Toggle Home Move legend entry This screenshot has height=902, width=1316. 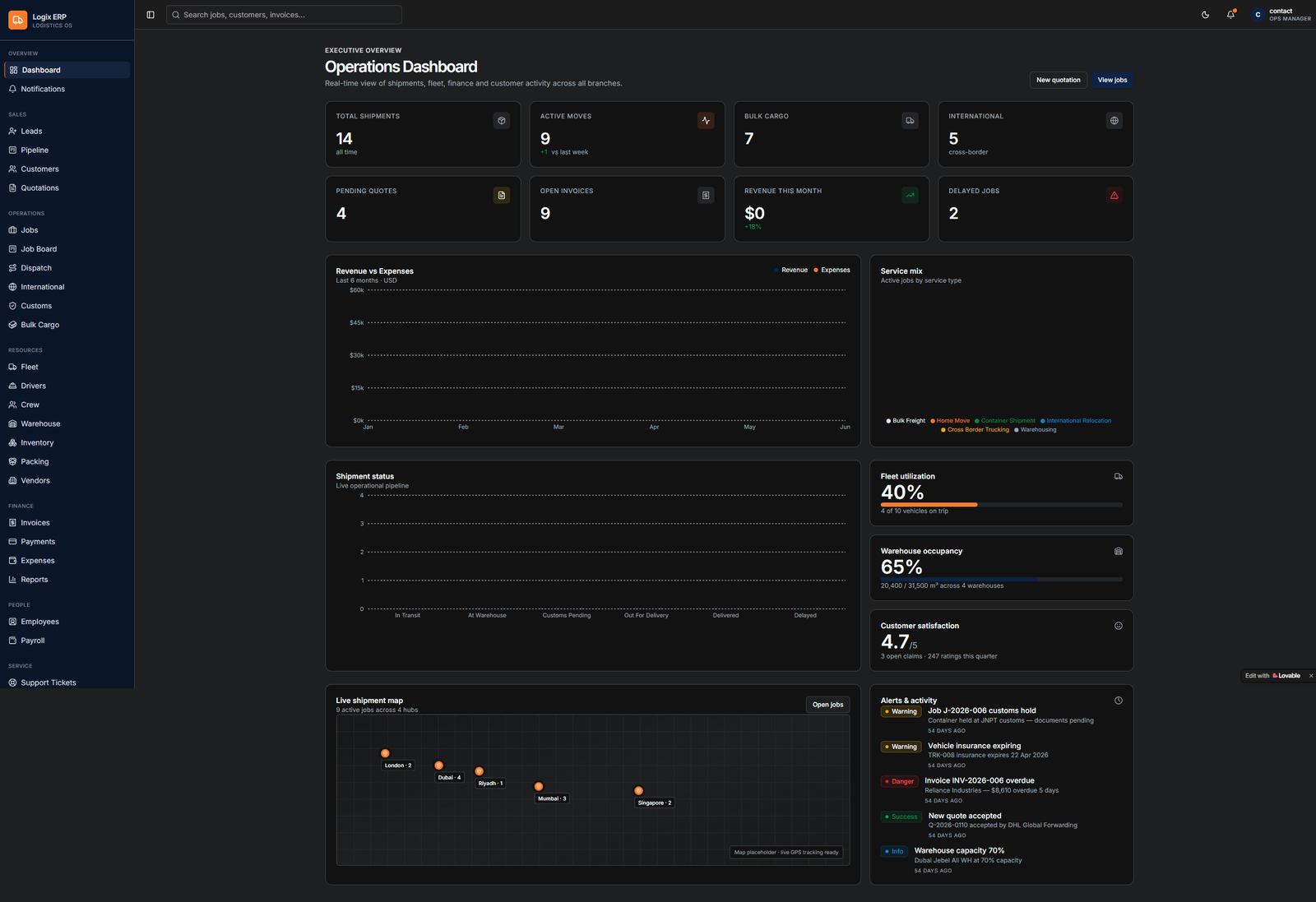(x=950, y=421)
